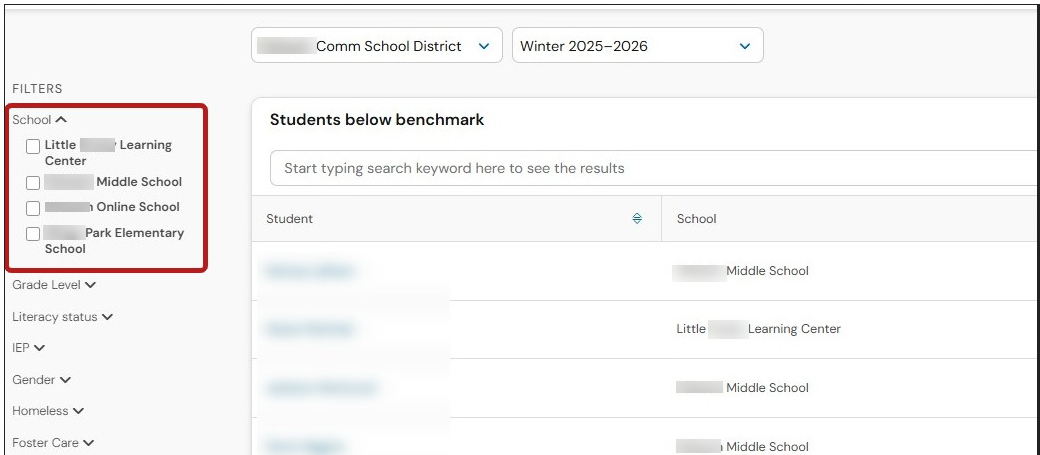This screenshot has width=1040, height=455.
Task: Collapse the School filter chevron
Action: [61, 120]
